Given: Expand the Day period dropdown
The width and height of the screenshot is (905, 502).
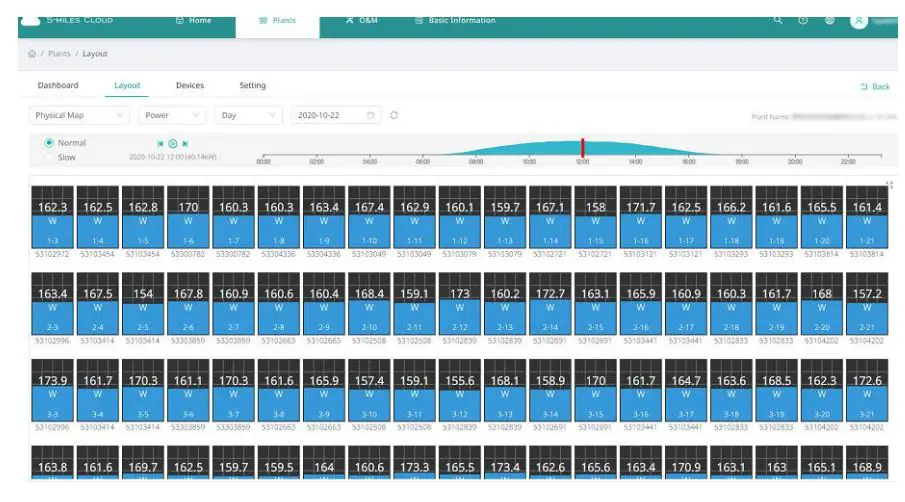Looking at the screenshot, I should click(x=248, y=115).
